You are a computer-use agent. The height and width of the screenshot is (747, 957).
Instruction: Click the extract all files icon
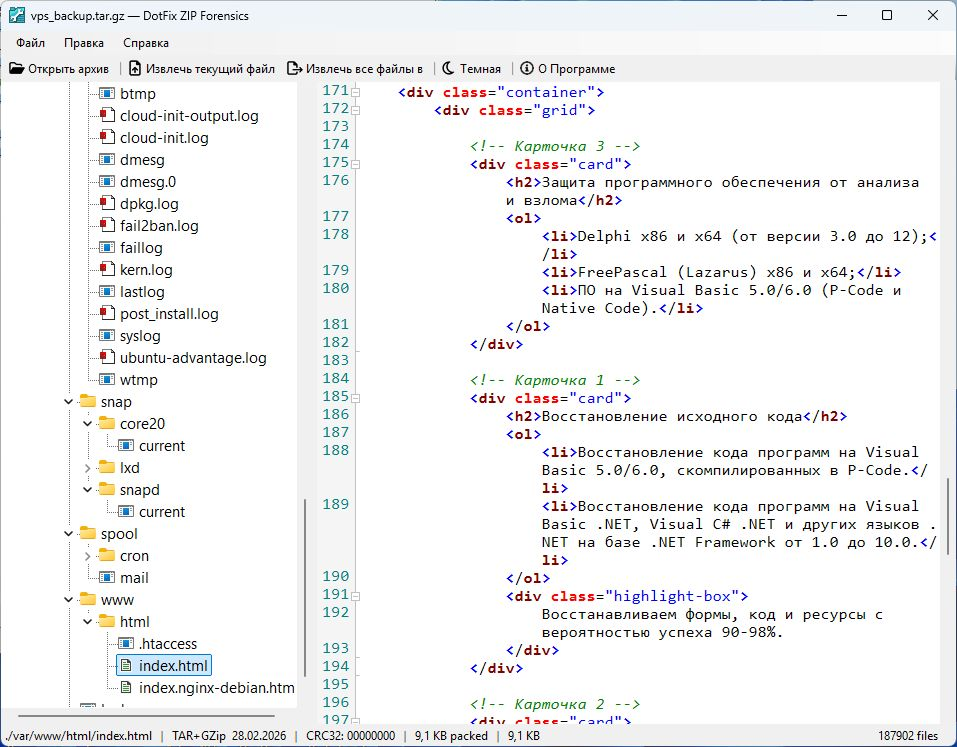coord(295,68)
